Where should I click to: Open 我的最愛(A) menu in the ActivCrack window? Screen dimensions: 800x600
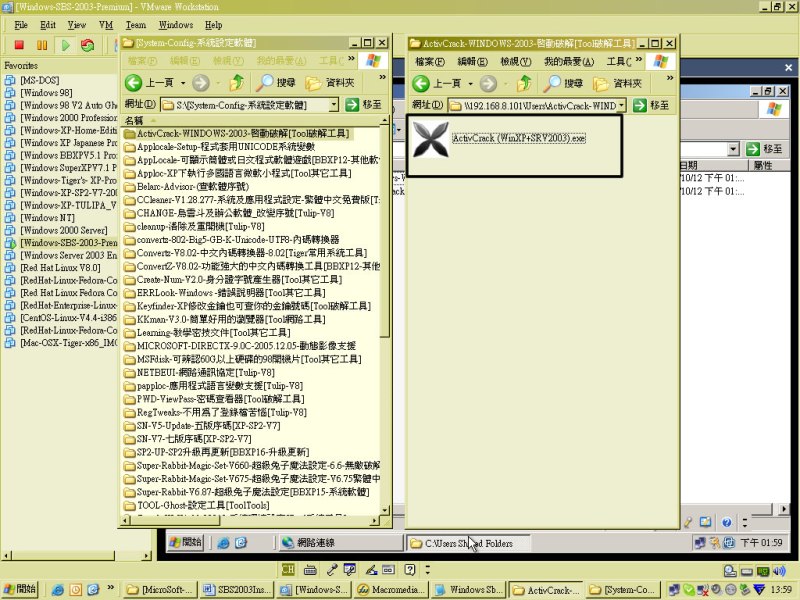569,62
